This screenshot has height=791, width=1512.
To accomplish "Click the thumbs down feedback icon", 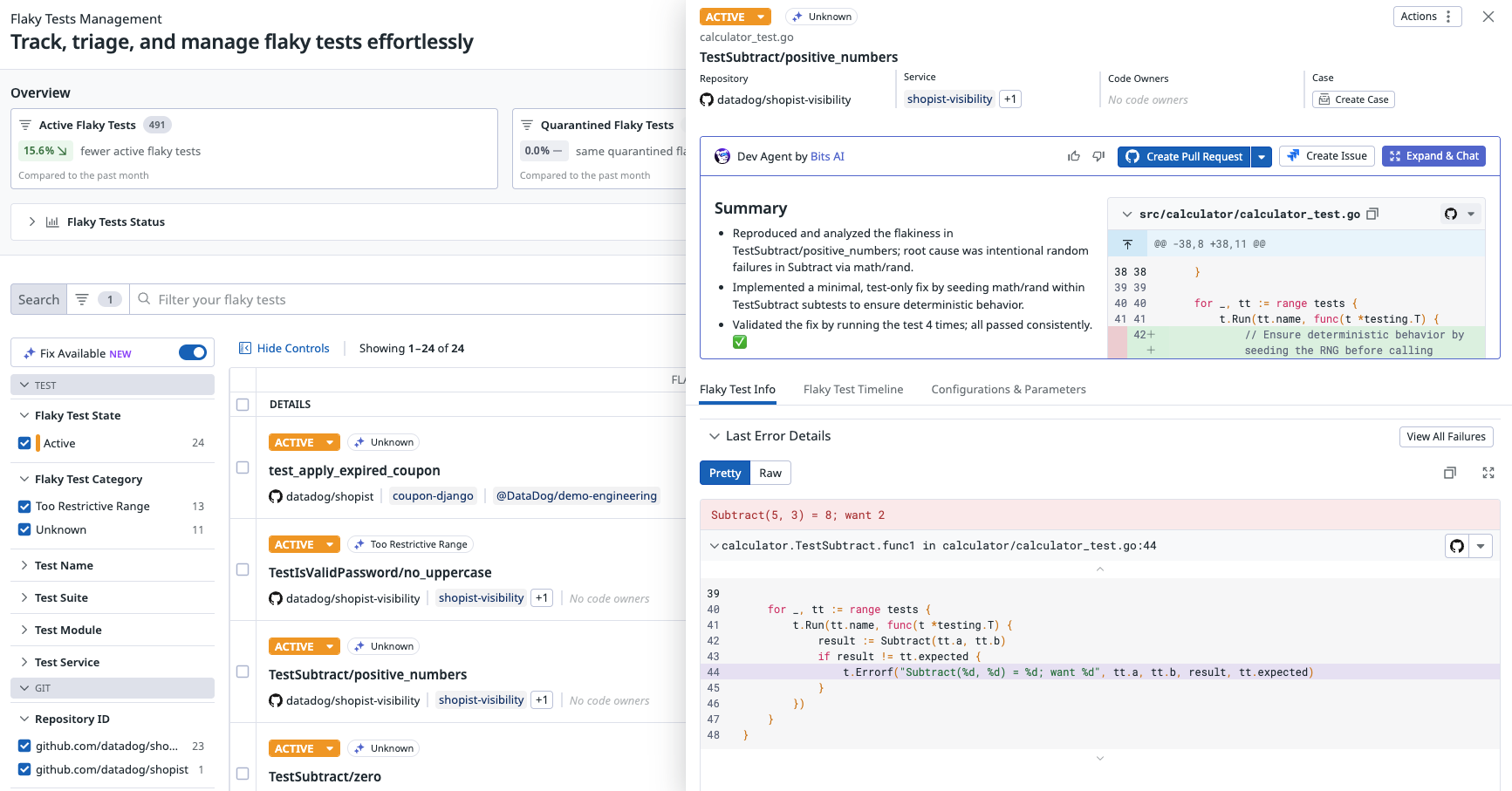I will (1098, 156).
